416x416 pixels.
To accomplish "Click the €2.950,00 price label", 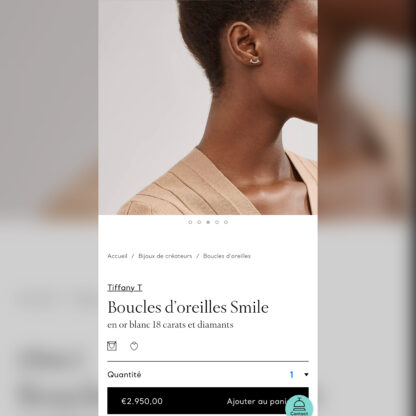I will tap(142, 401).
